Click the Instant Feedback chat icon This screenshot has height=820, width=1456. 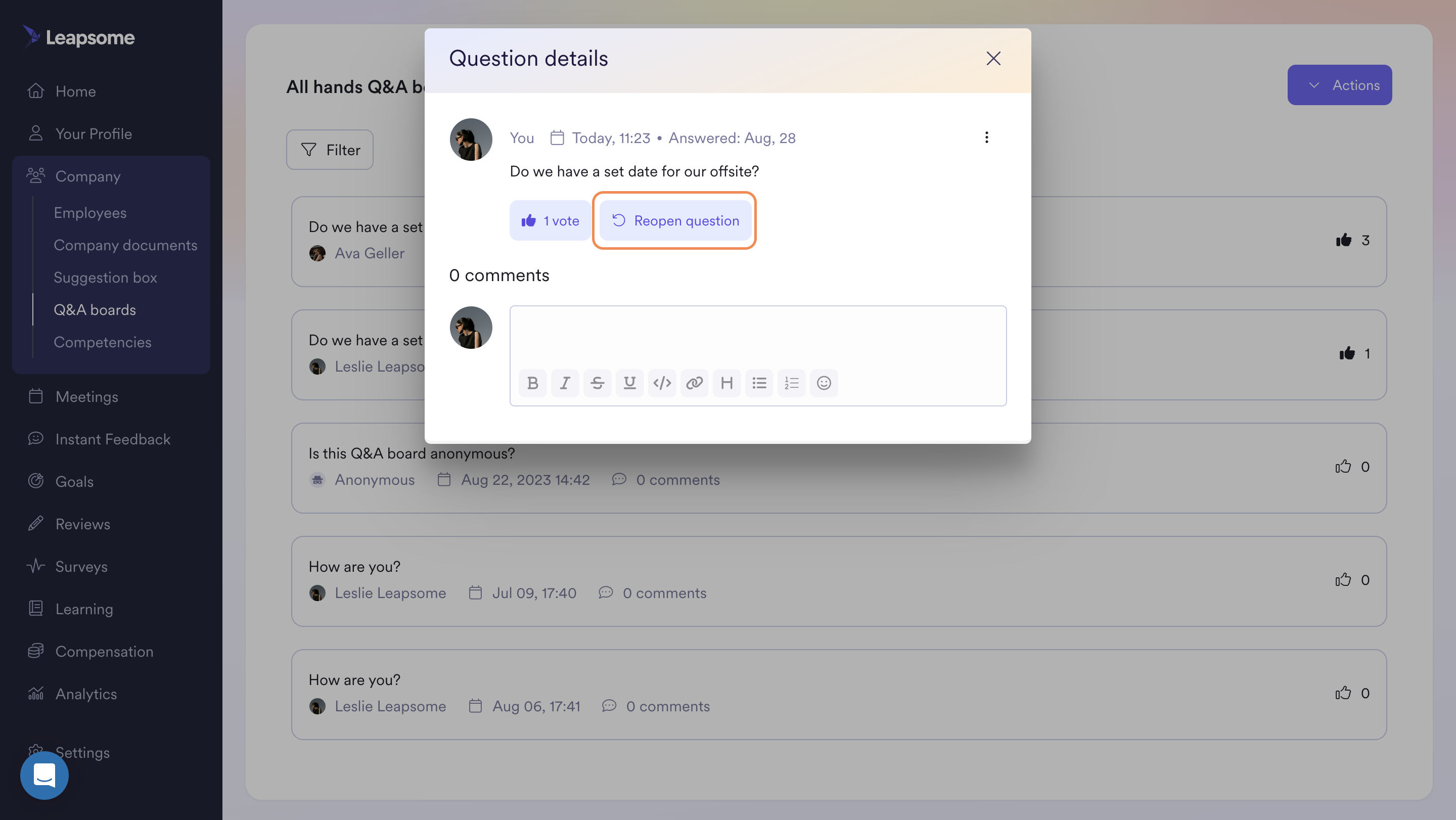35,438
